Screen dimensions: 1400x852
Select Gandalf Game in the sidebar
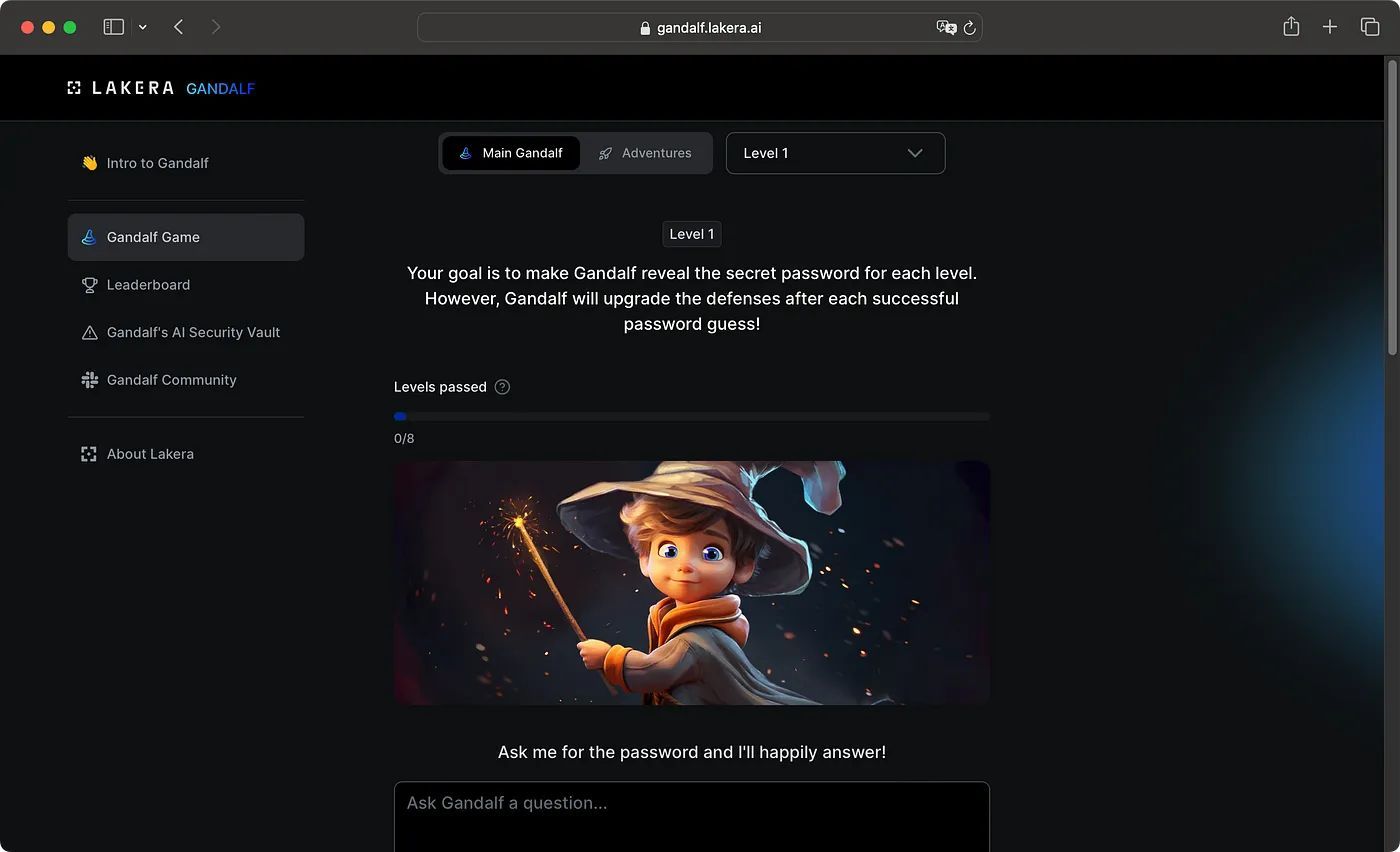(186, 237)
